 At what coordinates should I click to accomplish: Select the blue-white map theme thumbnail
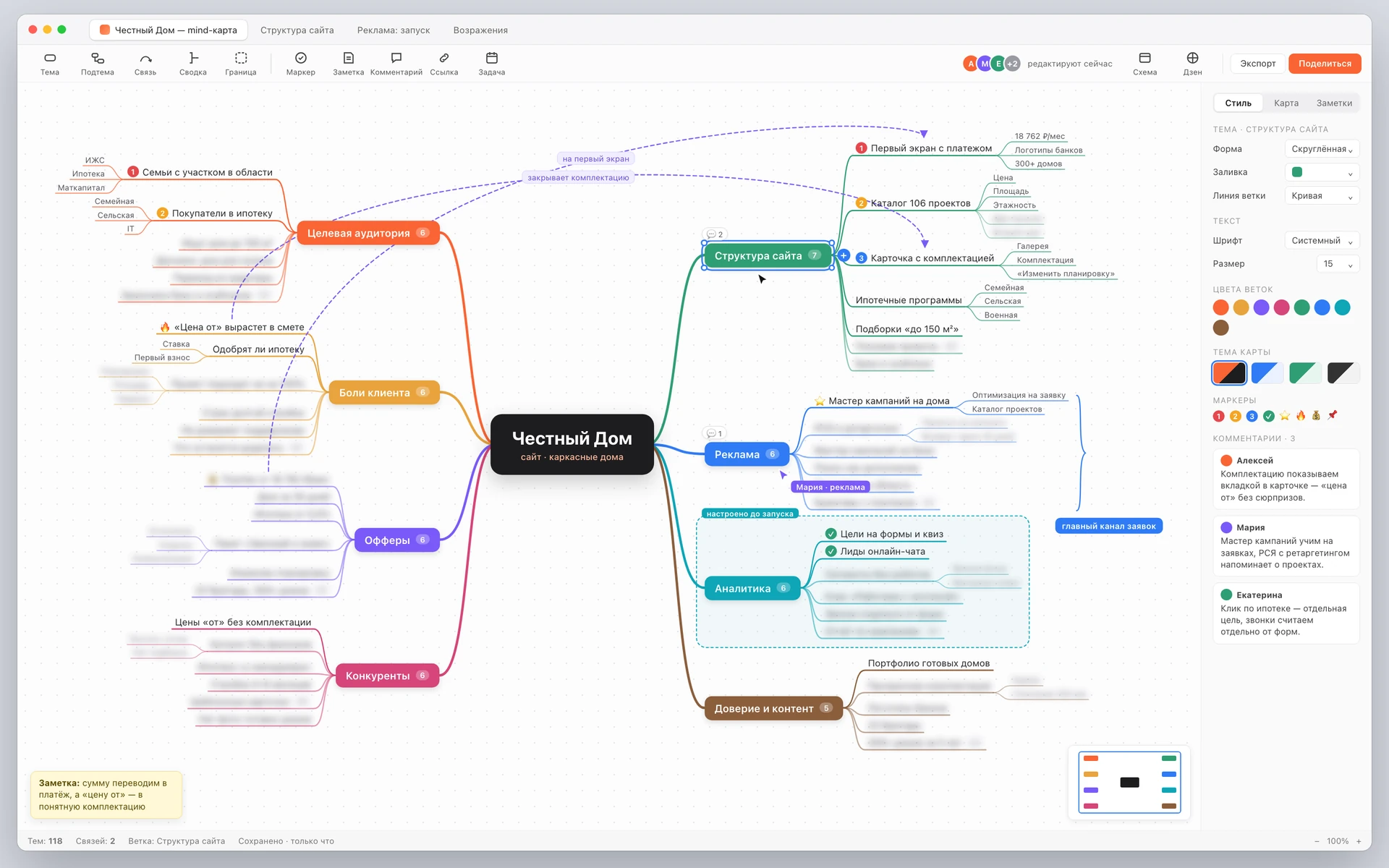1267,373
